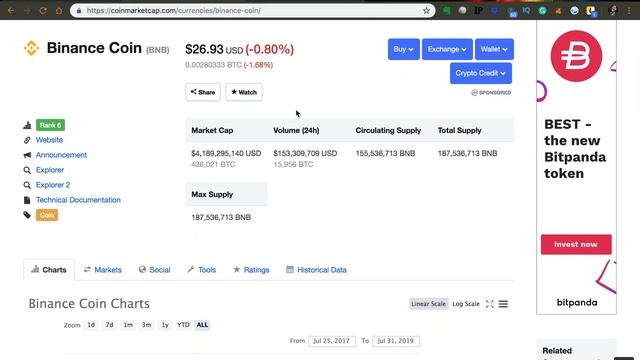The image size is (640, 360).
Task: Set chart zoom to 1d
Action: click(x=91, y=325)
